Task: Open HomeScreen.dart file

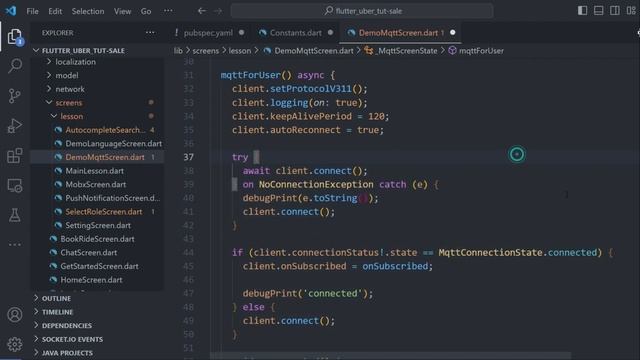Action: 91,280
